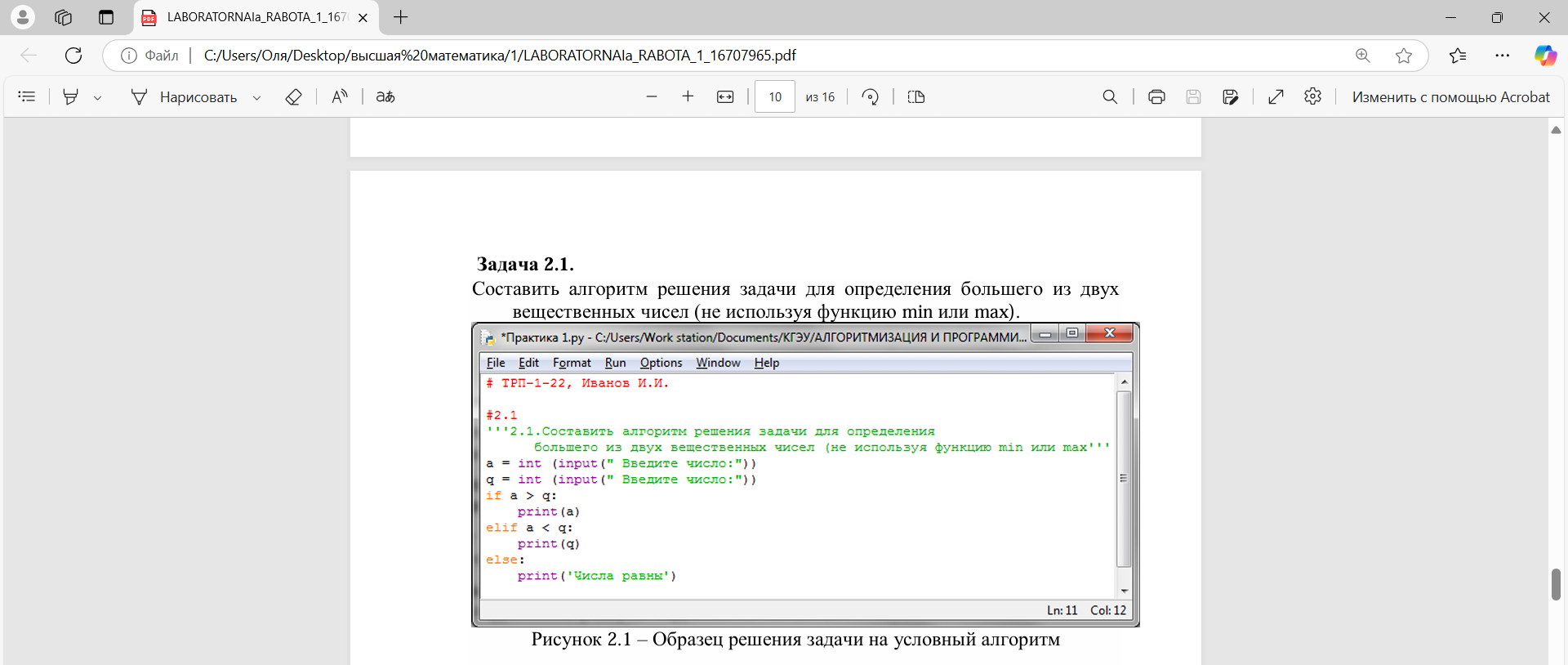The width and height of the screenshot is (1568, 665).
Task: Open the PDF translate tool
Action: click(385, 96)
